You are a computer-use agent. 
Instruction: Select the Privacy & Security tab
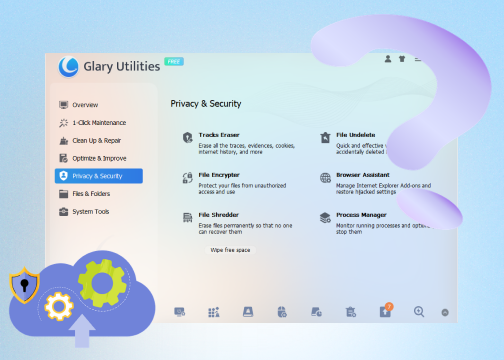click(99, 176)
